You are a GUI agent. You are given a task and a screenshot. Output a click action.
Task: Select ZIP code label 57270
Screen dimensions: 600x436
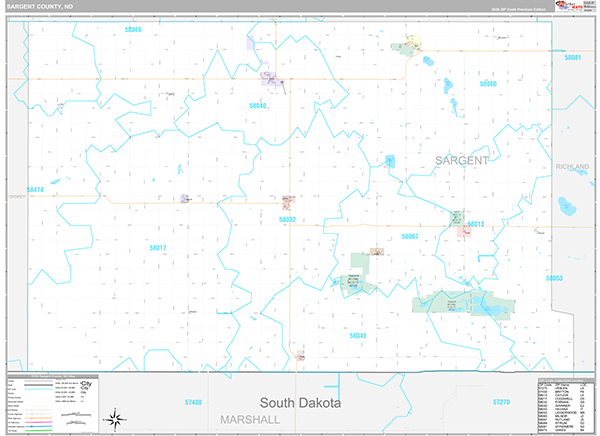[x=501, y=402]
